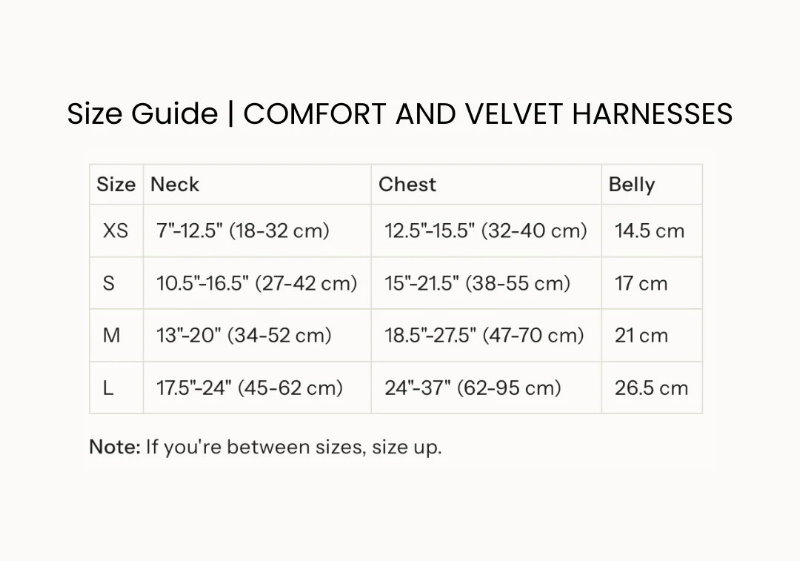The image size is (800, 561).
Task: Select the Neck column header
Action: tap(175, 184)
